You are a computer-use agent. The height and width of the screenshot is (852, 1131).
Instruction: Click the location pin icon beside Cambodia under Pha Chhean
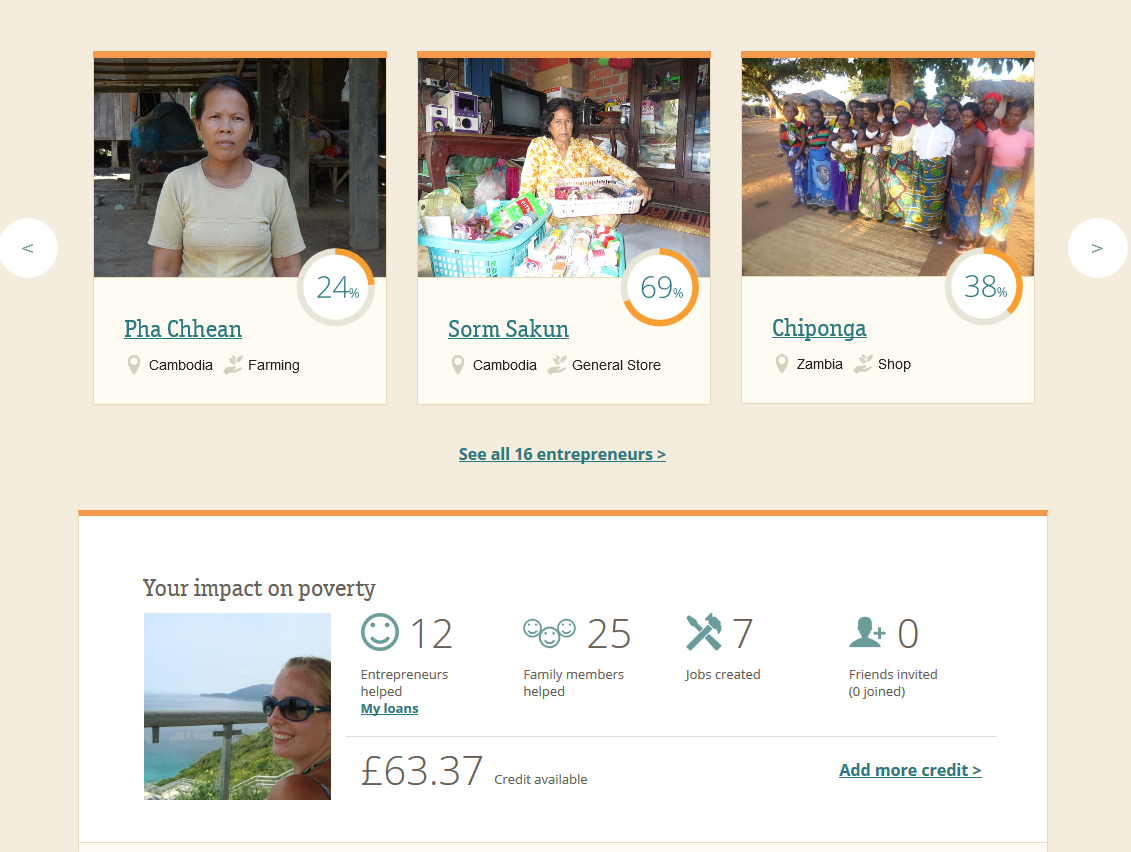pyautogui.click(x=133, y=364)
